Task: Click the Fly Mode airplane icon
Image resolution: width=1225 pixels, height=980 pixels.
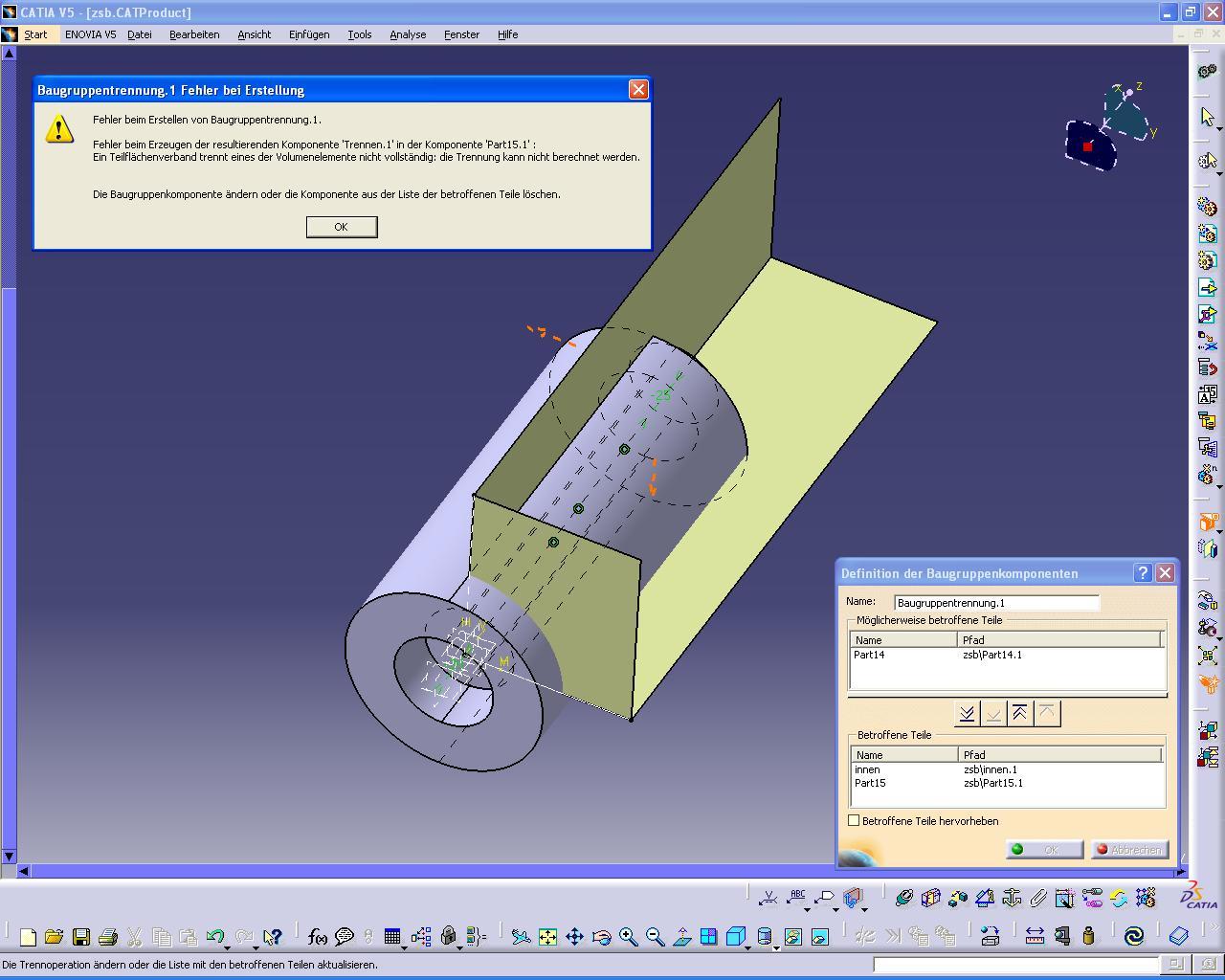Action: [x=521, y=937]
